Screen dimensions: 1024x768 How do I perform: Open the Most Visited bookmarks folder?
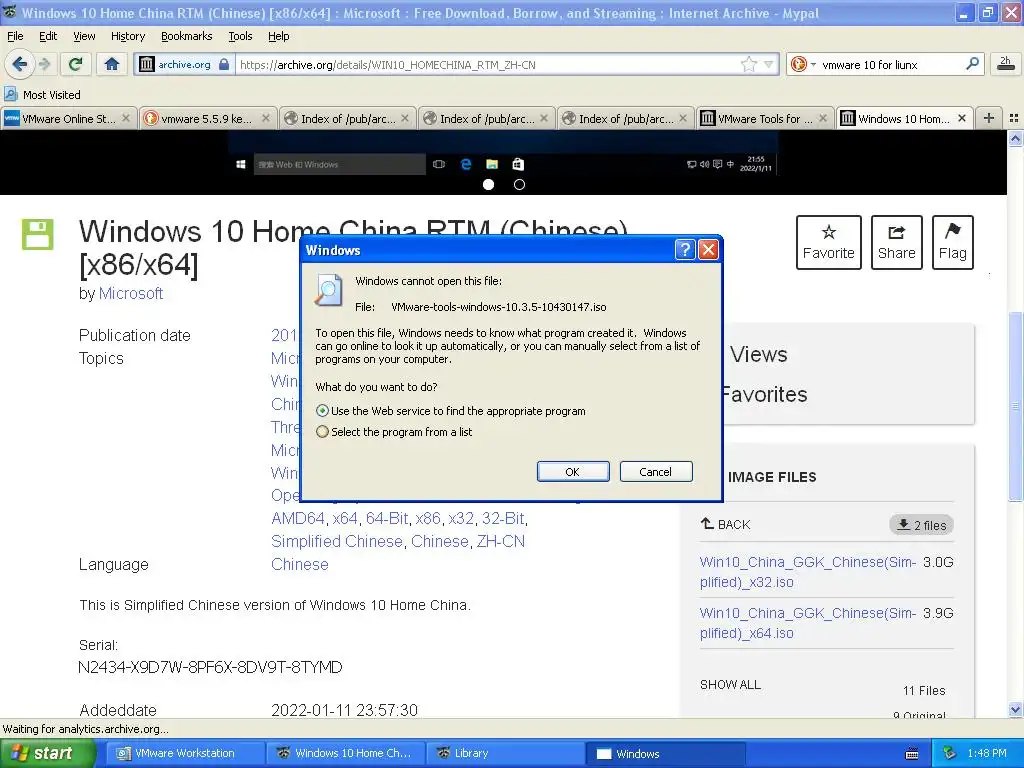tap(43, 95)
